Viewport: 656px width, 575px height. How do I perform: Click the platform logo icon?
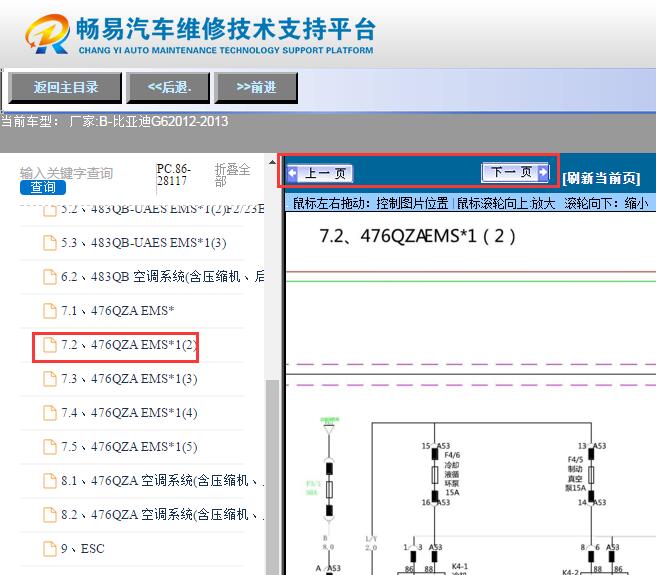(47, 34)
